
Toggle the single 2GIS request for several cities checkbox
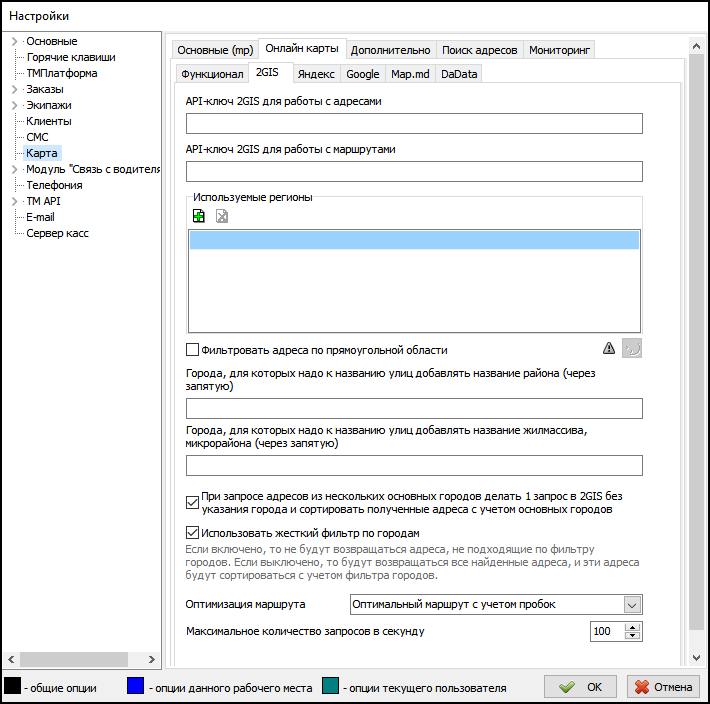pos(193,502)
